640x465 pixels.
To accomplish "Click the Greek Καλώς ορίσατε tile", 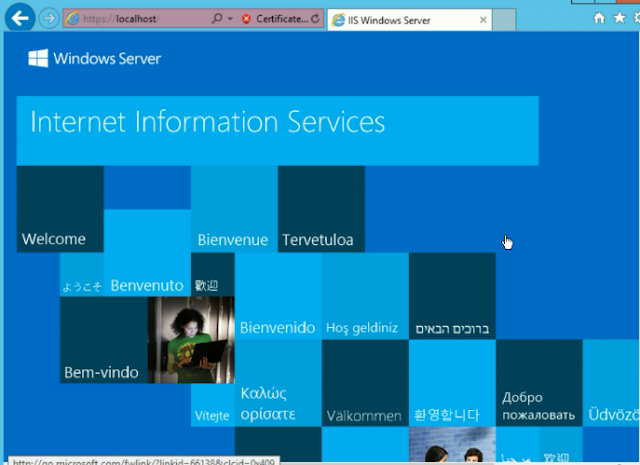I will [x=278, y=383].
